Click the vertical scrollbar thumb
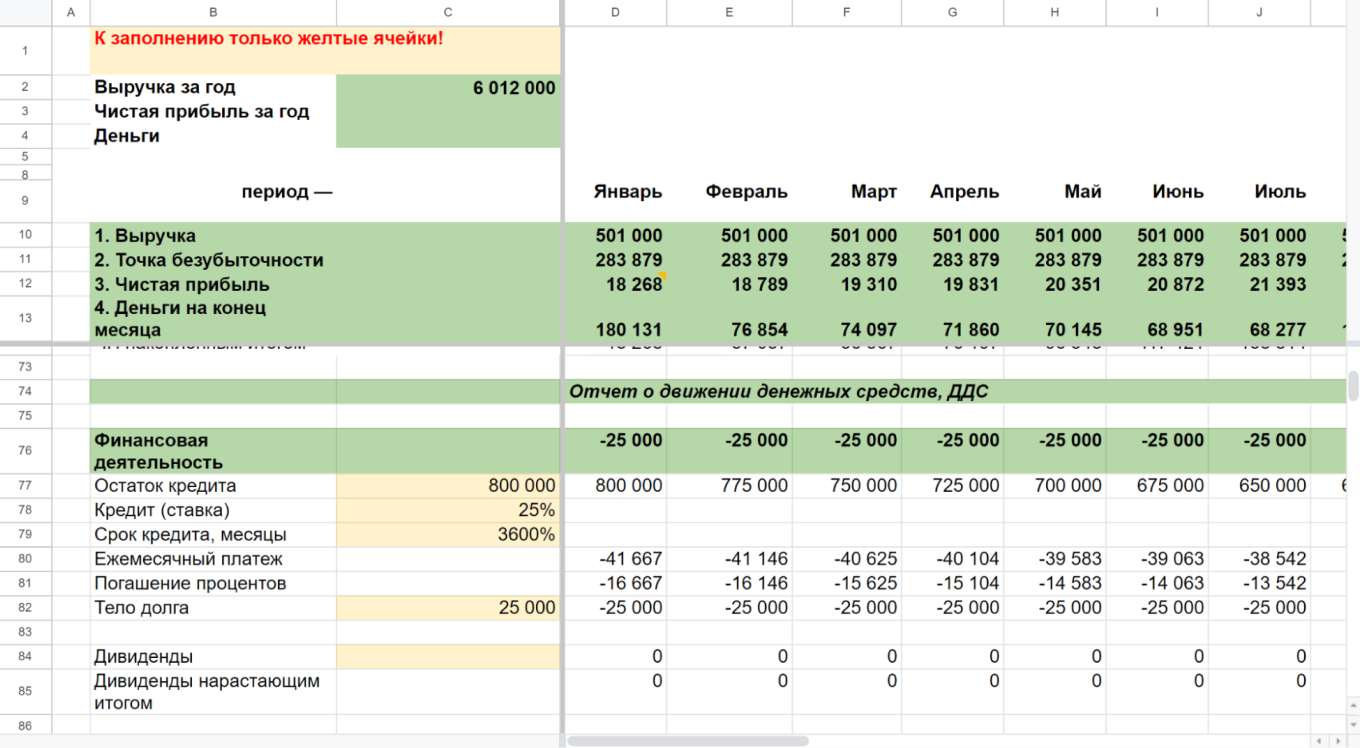The width and height of the screenshot is (1360, 748). [1353, 385]
